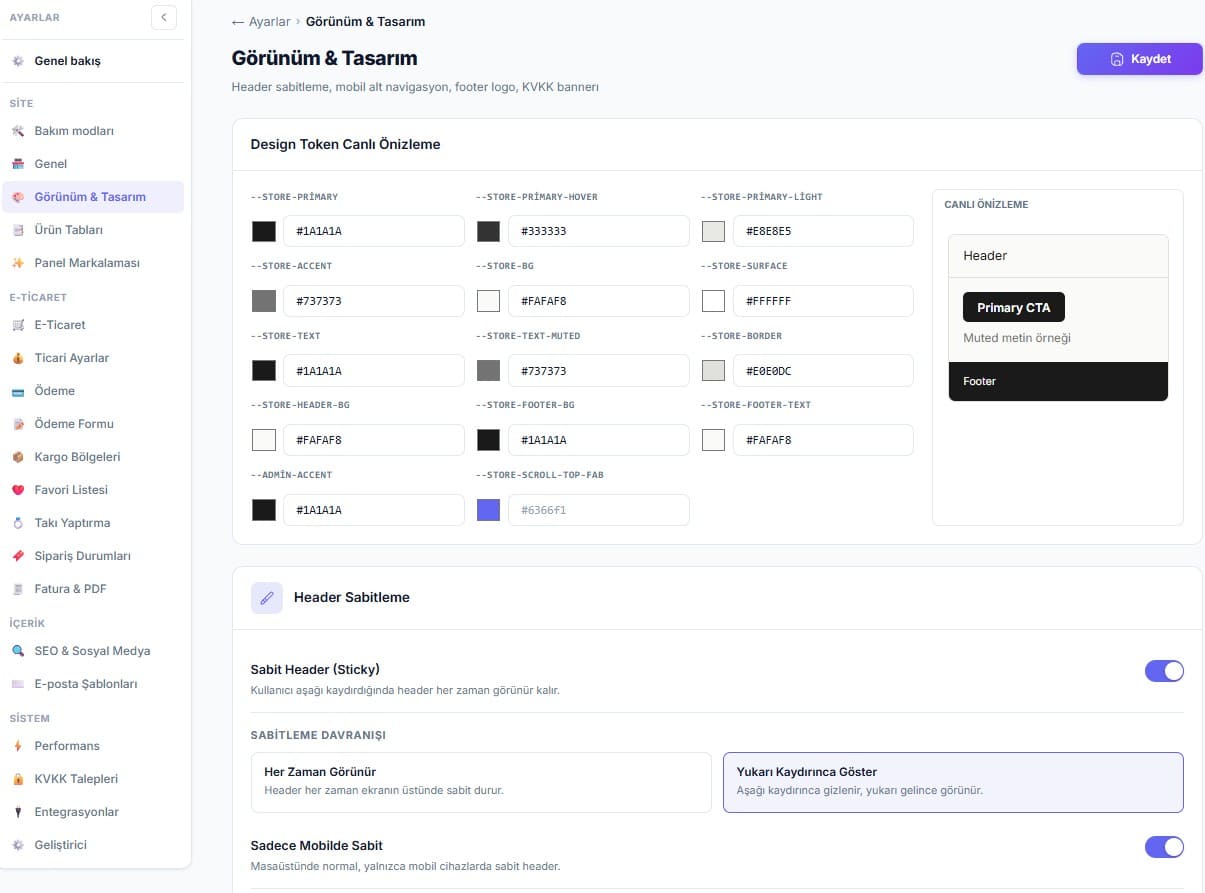
Task: Click the Panel Markalaması sparkle icon
Action: (17, 263)
